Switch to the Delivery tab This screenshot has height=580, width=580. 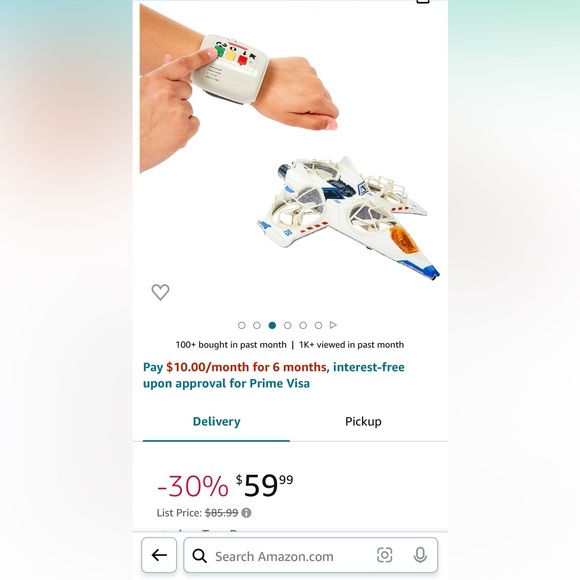216,422
